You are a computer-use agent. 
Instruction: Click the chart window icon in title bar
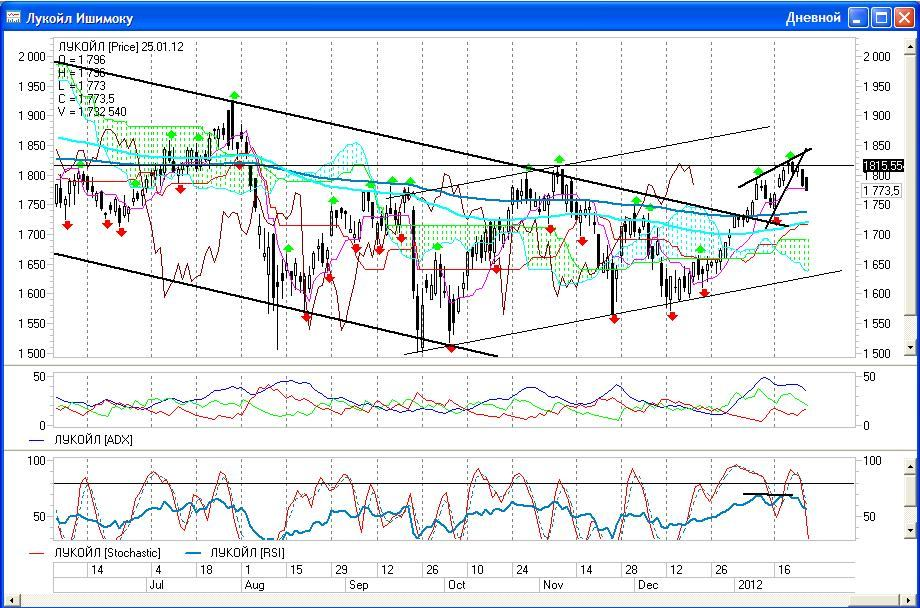[x=14, y=17]
